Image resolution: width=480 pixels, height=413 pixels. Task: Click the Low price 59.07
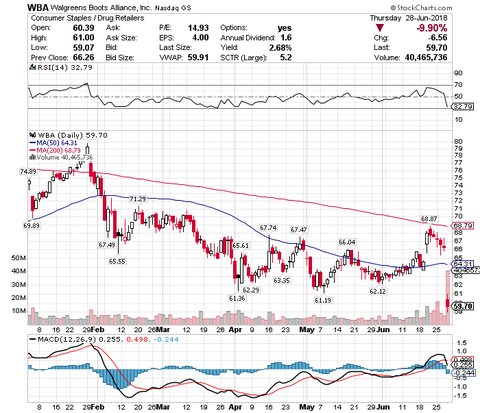click(84, 48)
